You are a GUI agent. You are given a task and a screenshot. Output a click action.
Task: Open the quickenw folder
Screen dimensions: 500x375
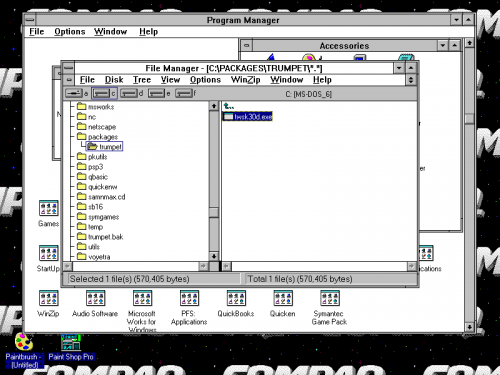pos(97,187)
